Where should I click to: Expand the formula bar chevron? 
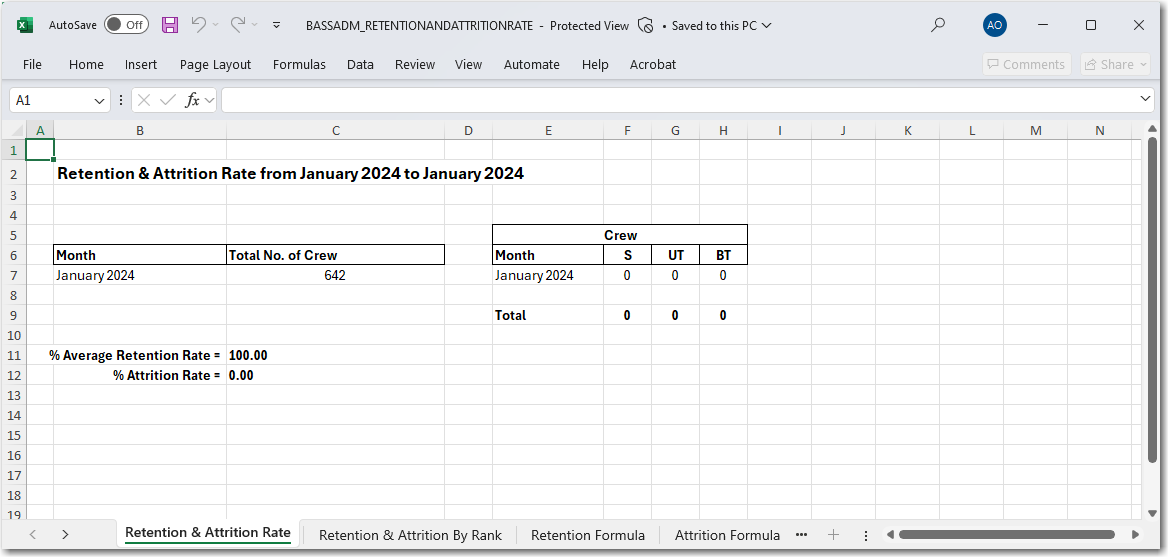(1146, 99)
